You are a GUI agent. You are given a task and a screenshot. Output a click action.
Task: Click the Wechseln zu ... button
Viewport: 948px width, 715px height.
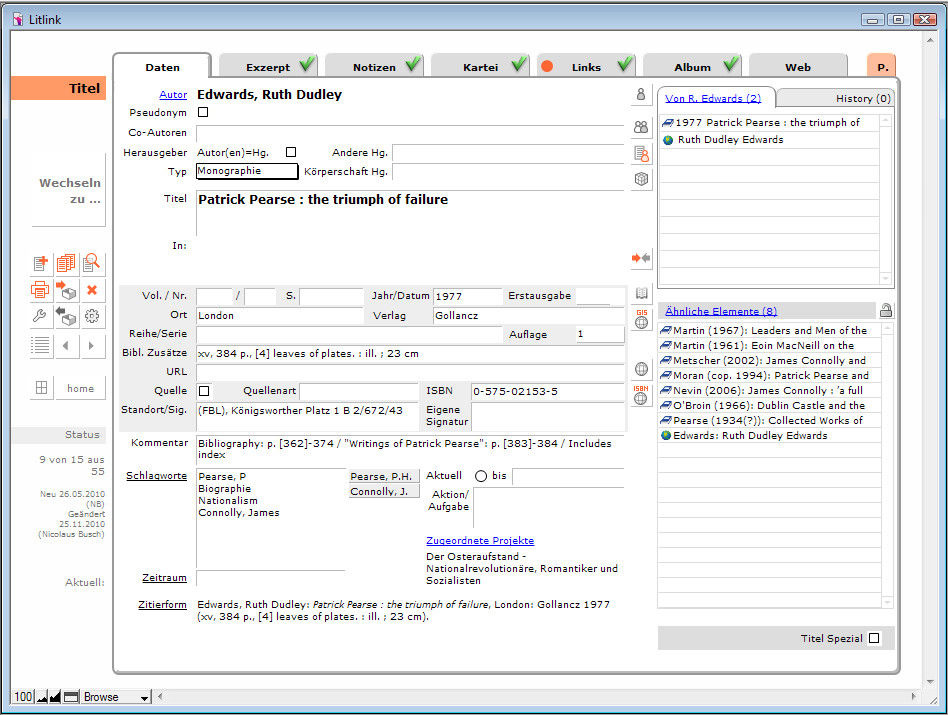[69, 190]
